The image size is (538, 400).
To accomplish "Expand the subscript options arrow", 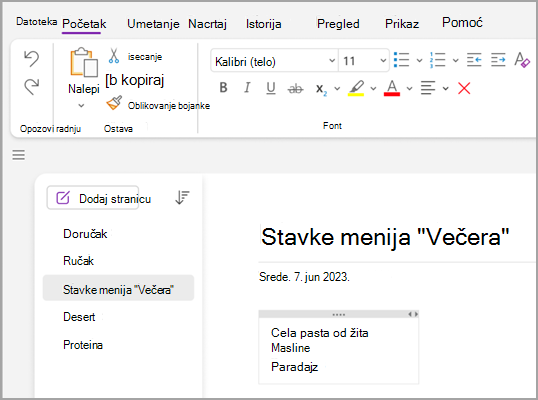I will coord(337,89).
